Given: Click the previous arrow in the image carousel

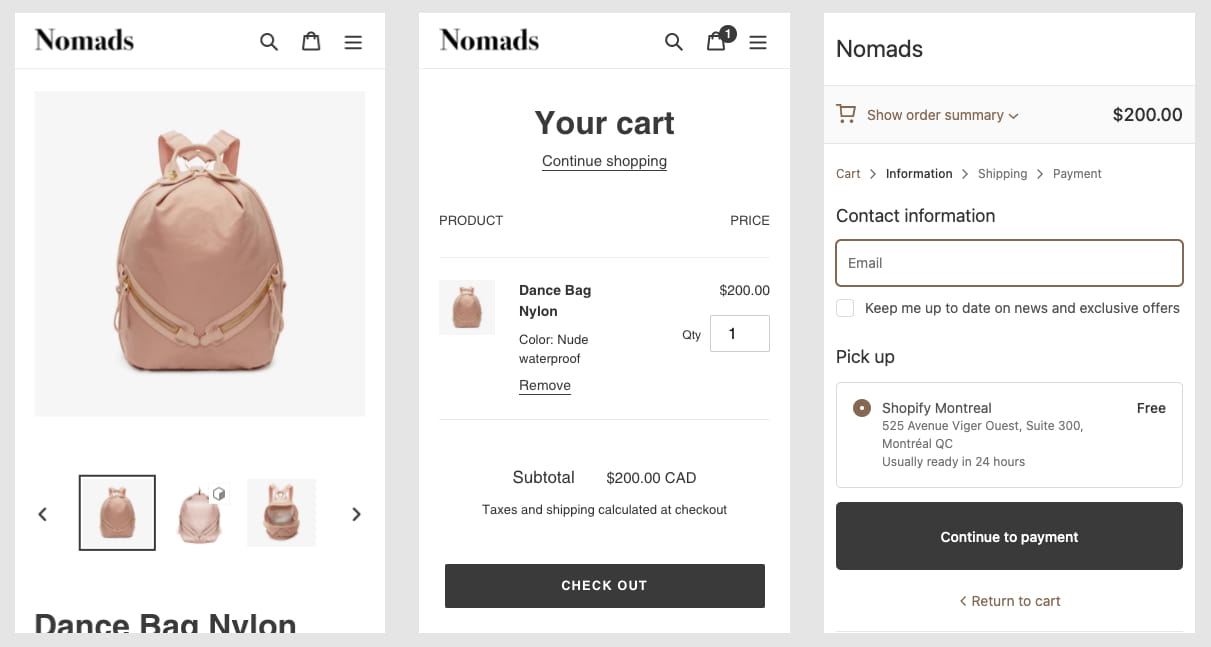Looking at the screenshot, I should pos(43,513).
